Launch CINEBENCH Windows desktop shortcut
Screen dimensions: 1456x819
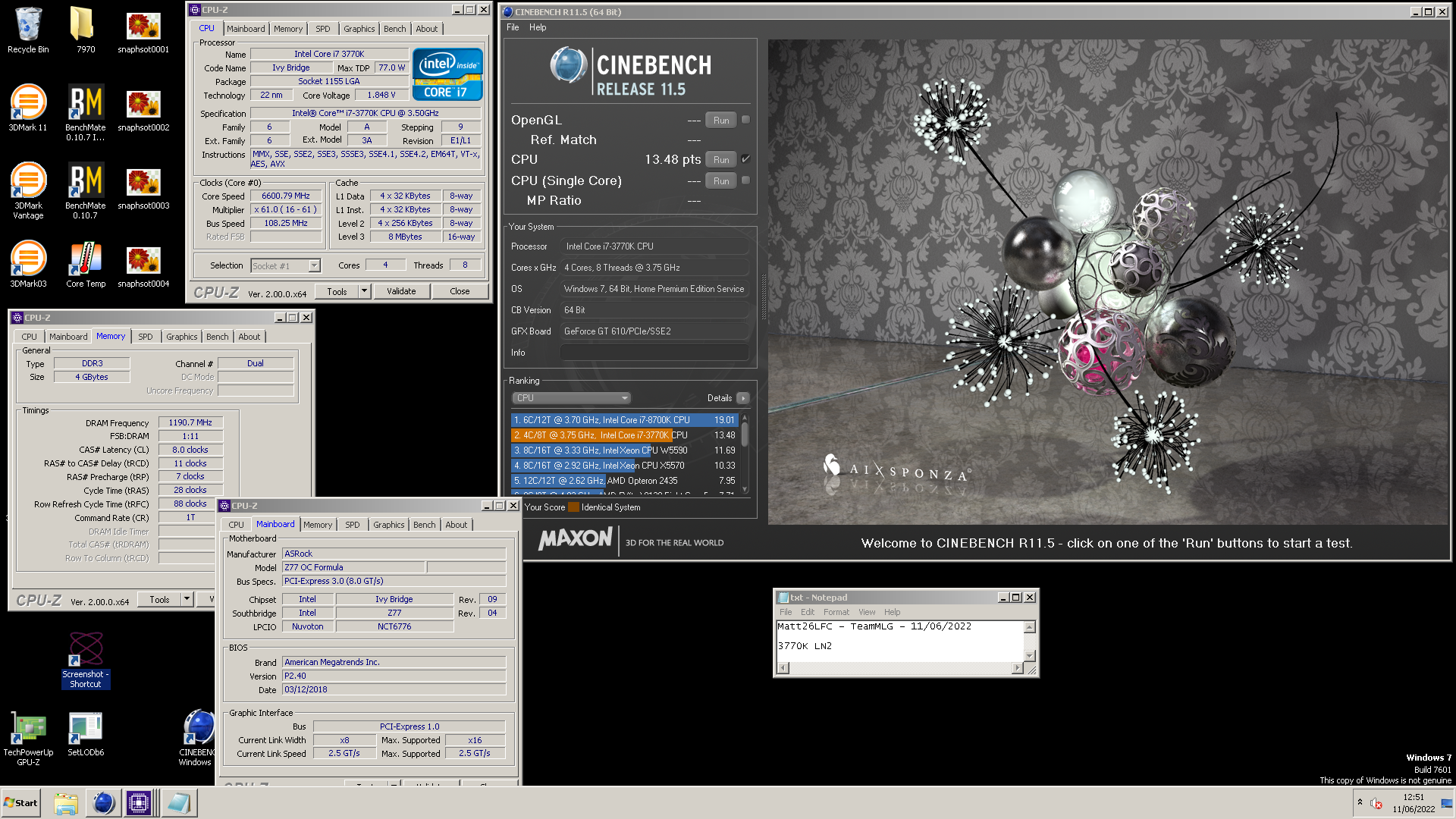(x=199, y=739)
